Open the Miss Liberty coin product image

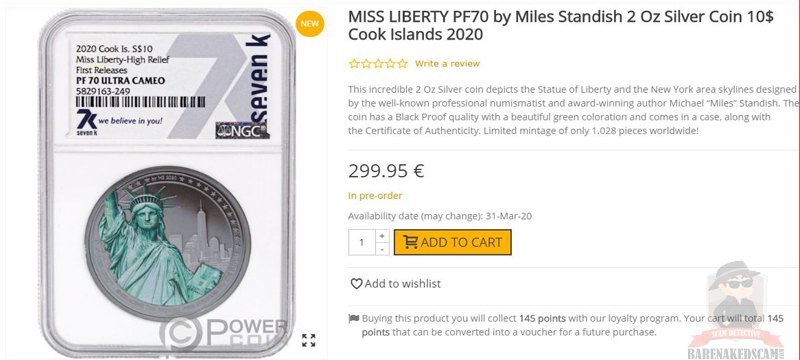[167, 182]
